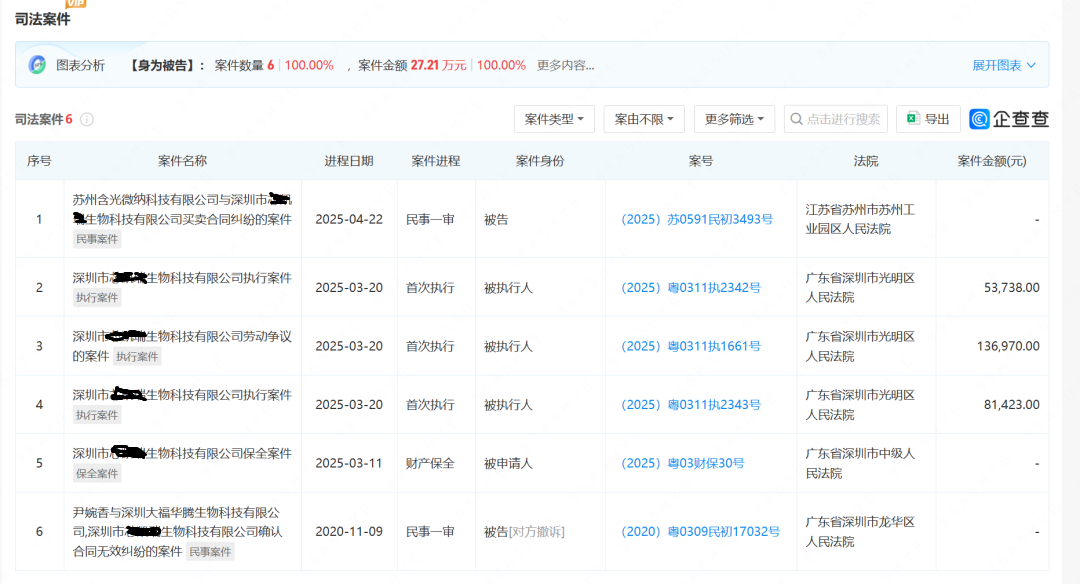
Task: Click the case search input field
Action: coord(843,119)
